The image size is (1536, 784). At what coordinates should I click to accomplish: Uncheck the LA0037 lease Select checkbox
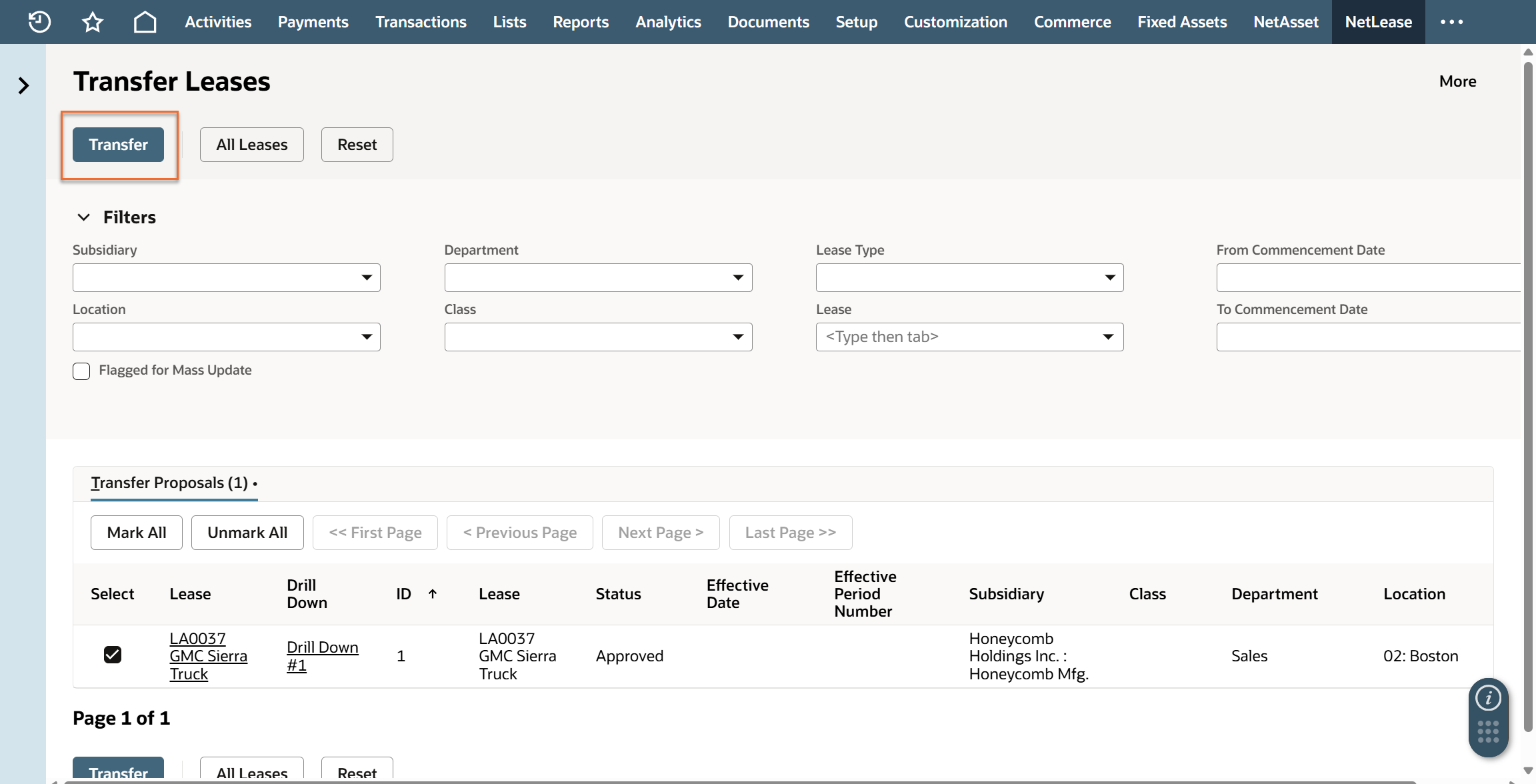tap(113, 655)
